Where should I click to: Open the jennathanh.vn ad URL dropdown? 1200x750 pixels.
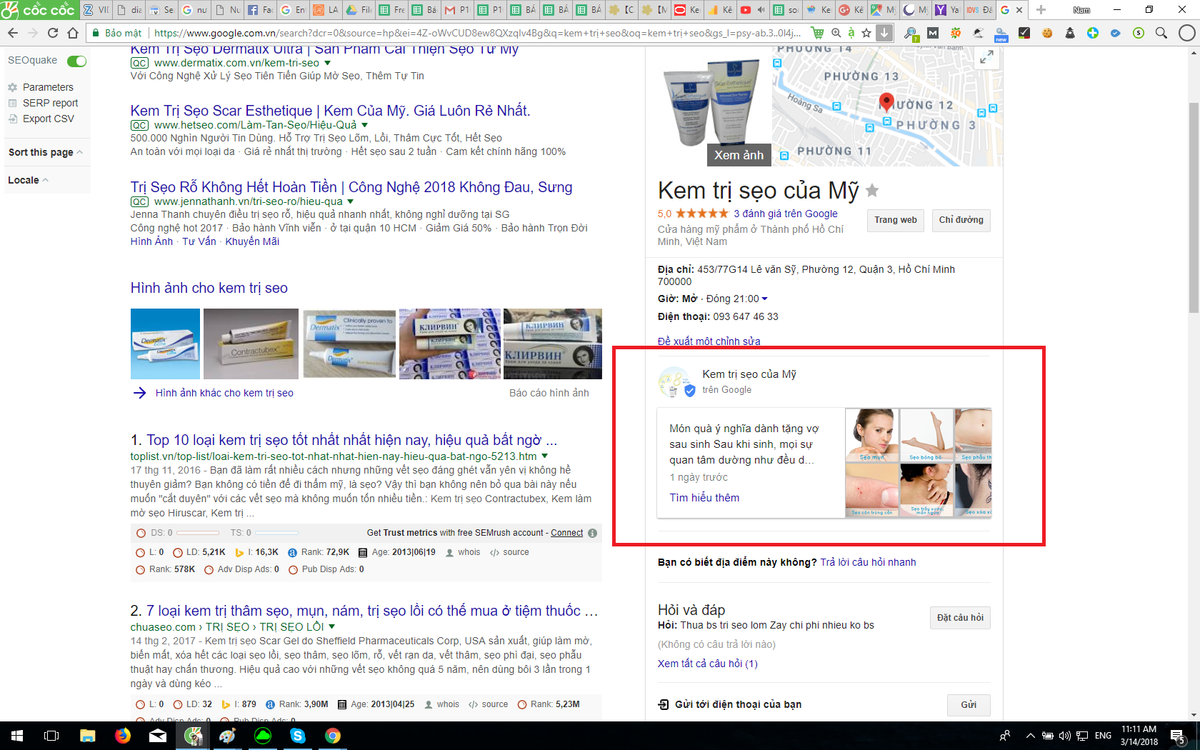350,201
